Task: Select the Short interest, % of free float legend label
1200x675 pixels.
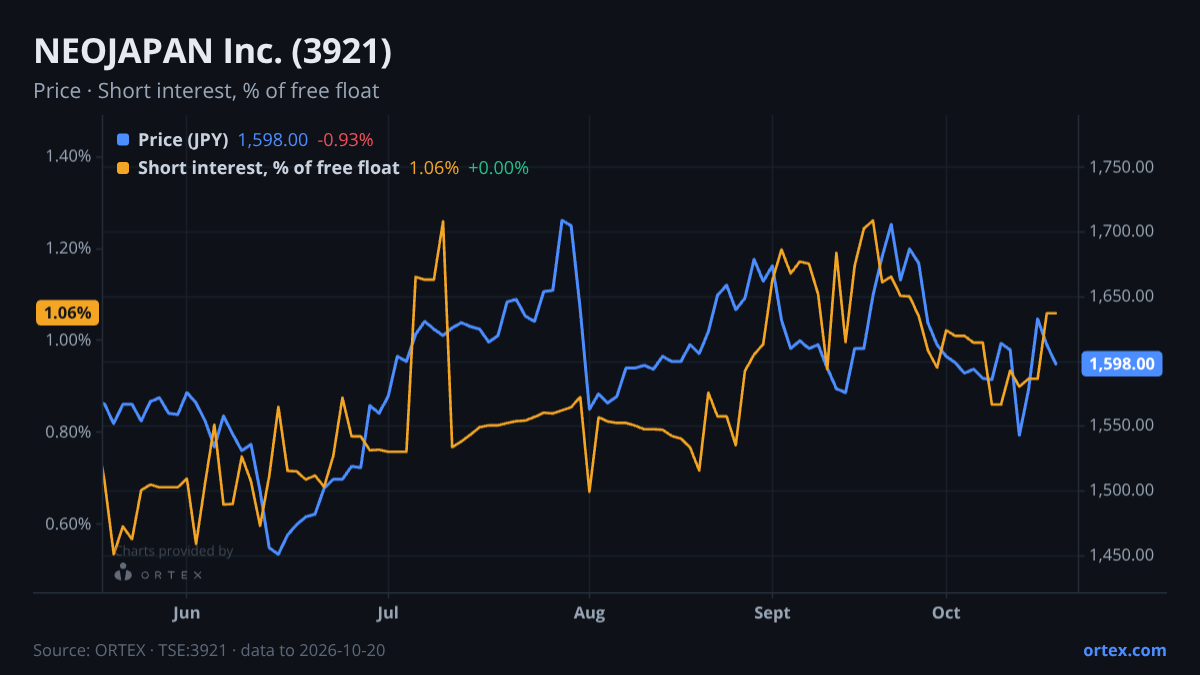Action: pyautogui.click(x=268, y=168)
